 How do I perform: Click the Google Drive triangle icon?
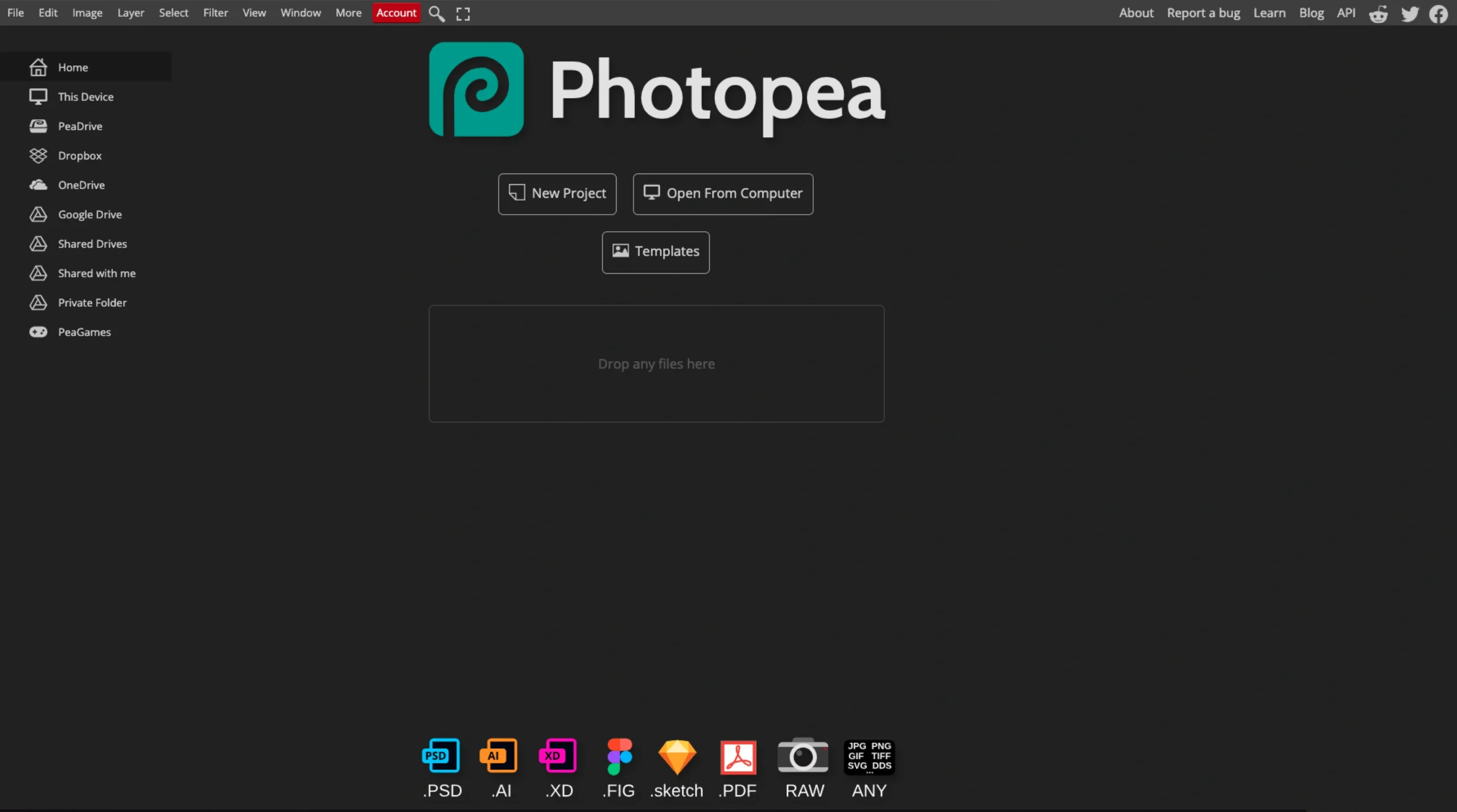point(38,215)
